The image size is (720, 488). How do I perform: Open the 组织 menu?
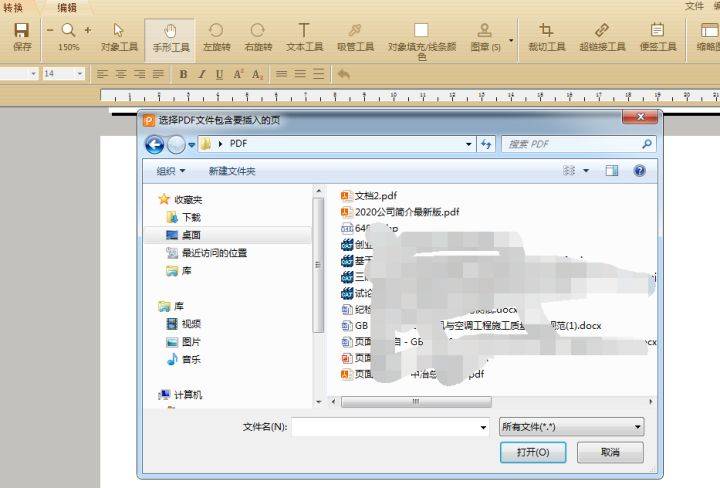click(x=170, y=171)
